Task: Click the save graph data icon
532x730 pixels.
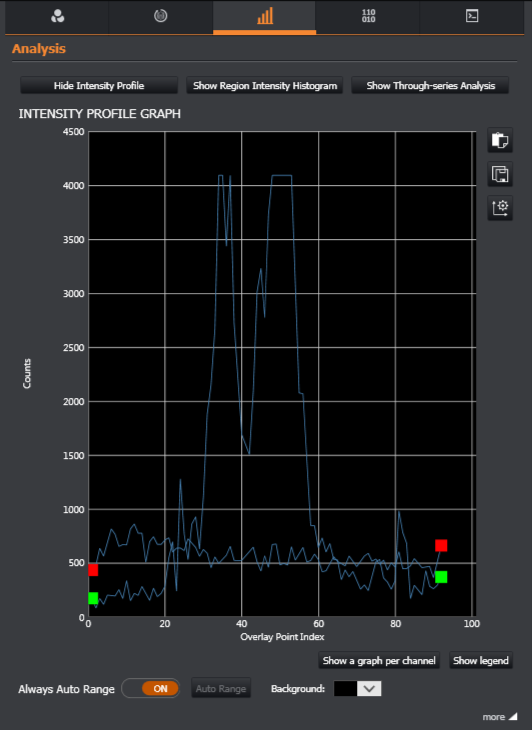Action: pyautogui.click(x=500, y=174)
